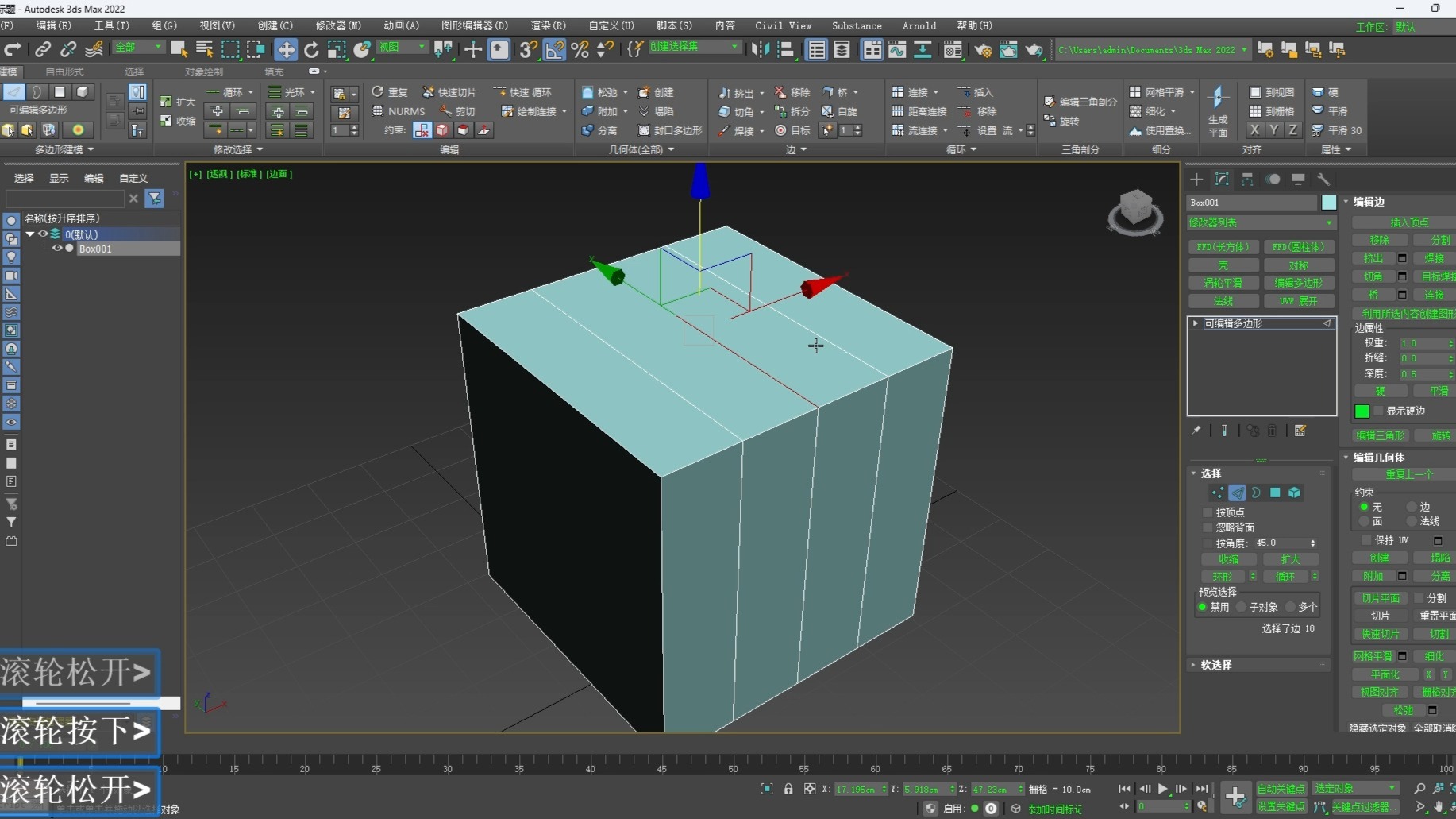Viewport: 1456px width, 819px height.
Task: Choose the Select and Move tool
Action: tap(285, 49)
